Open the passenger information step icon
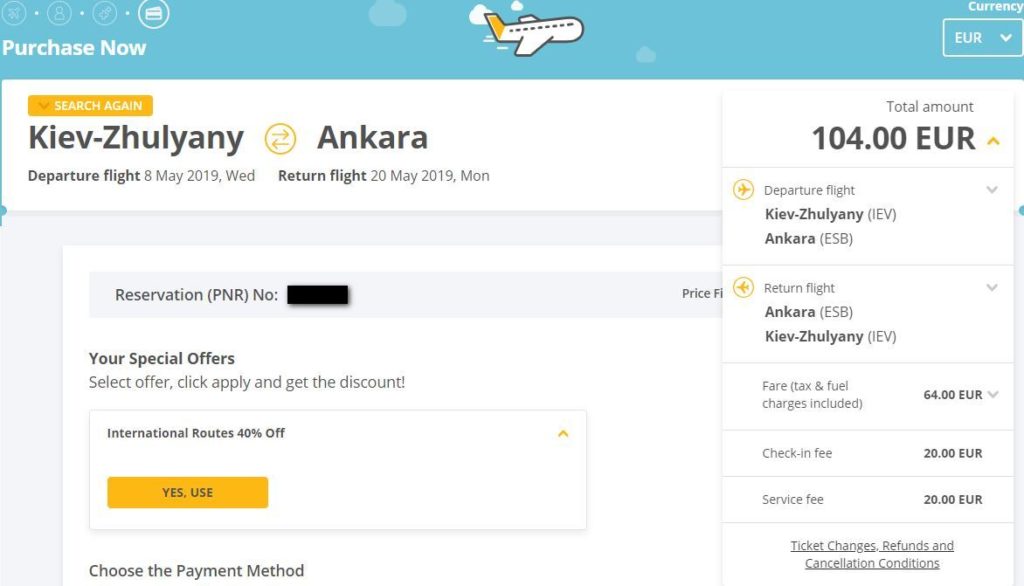The height and width of the screenshot is (586, 1024). click(x=59, y=13)
